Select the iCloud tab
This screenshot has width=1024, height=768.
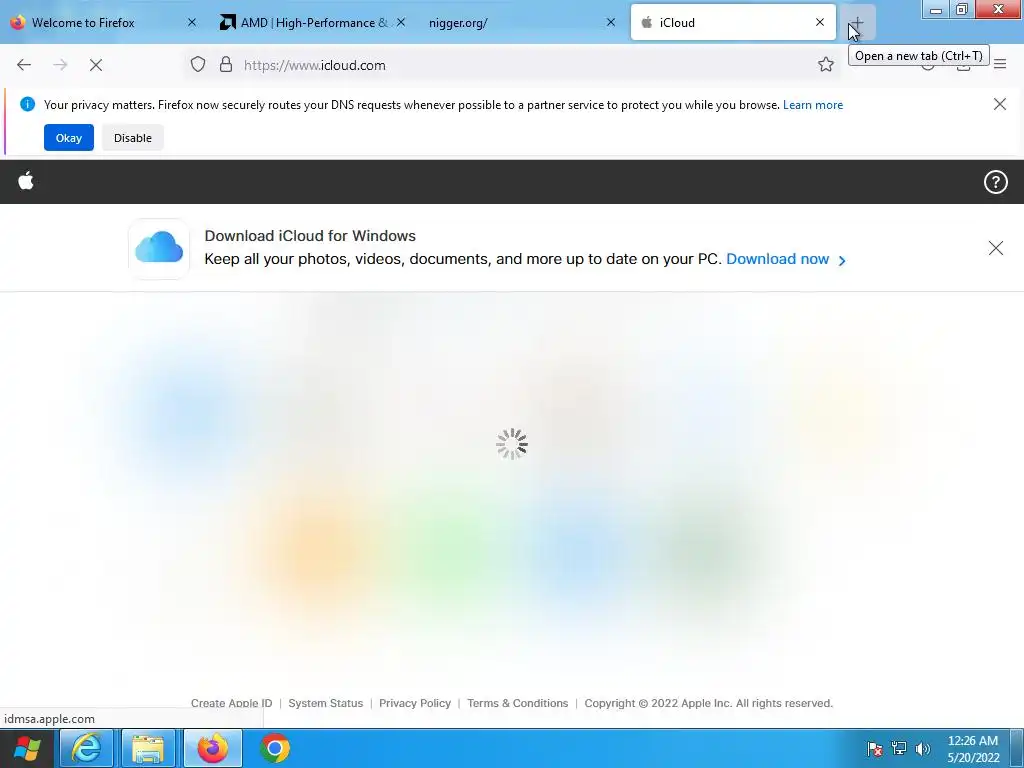click(733, 22)
